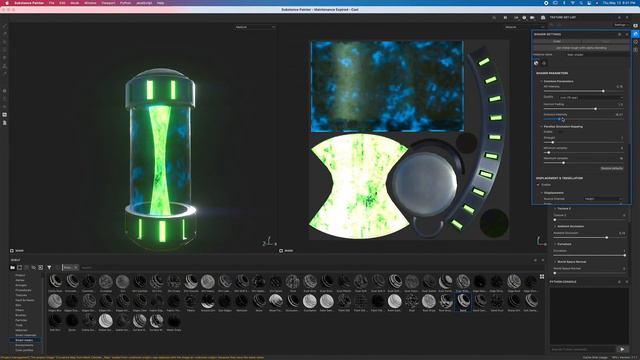The width and height of the screenshot is (640, 360).
Task: Collapse the Ambient Occlusion section
Action: point(555,226)
